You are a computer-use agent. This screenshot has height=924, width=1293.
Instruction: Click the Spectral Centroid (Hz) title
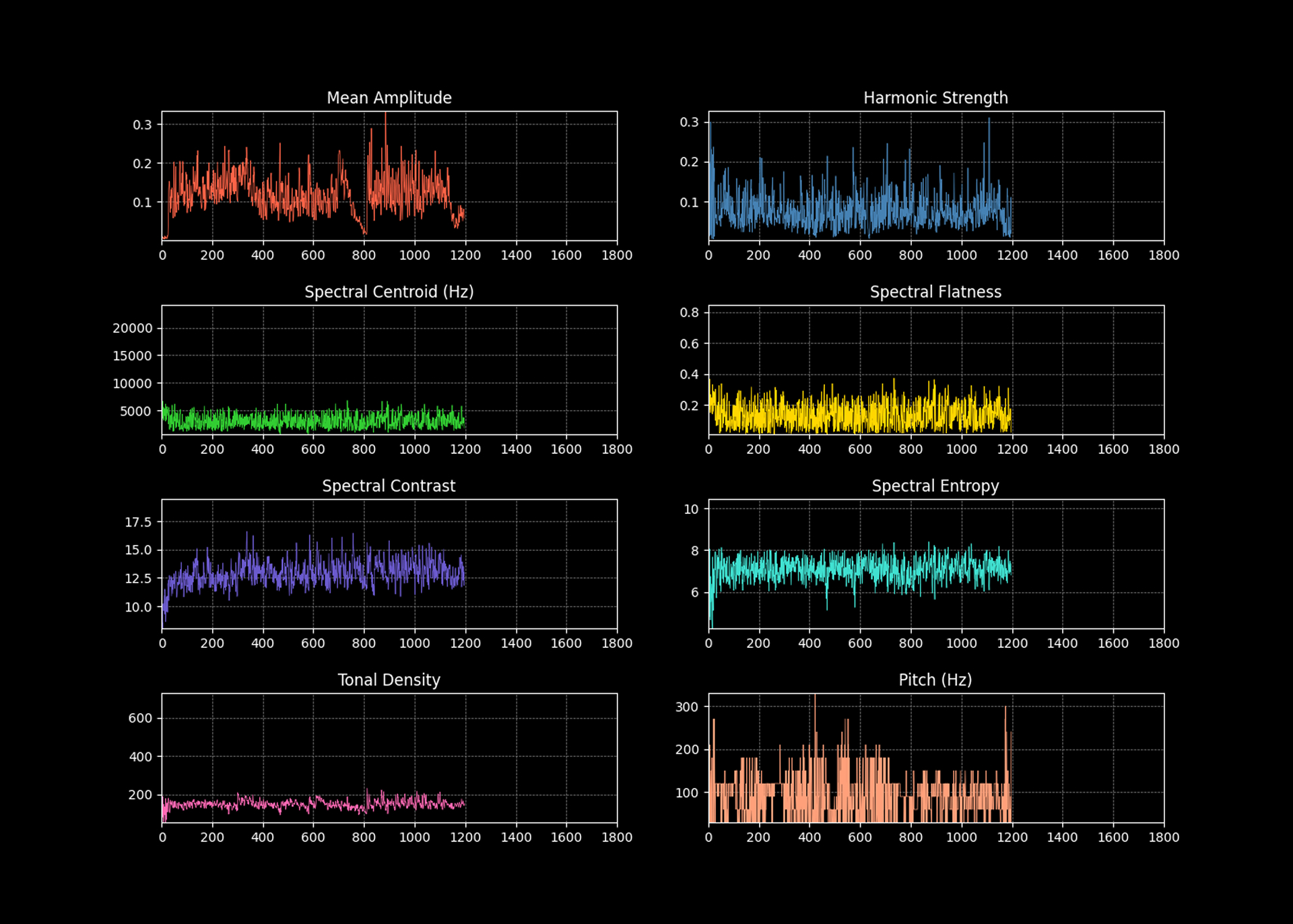click(389, 292)
